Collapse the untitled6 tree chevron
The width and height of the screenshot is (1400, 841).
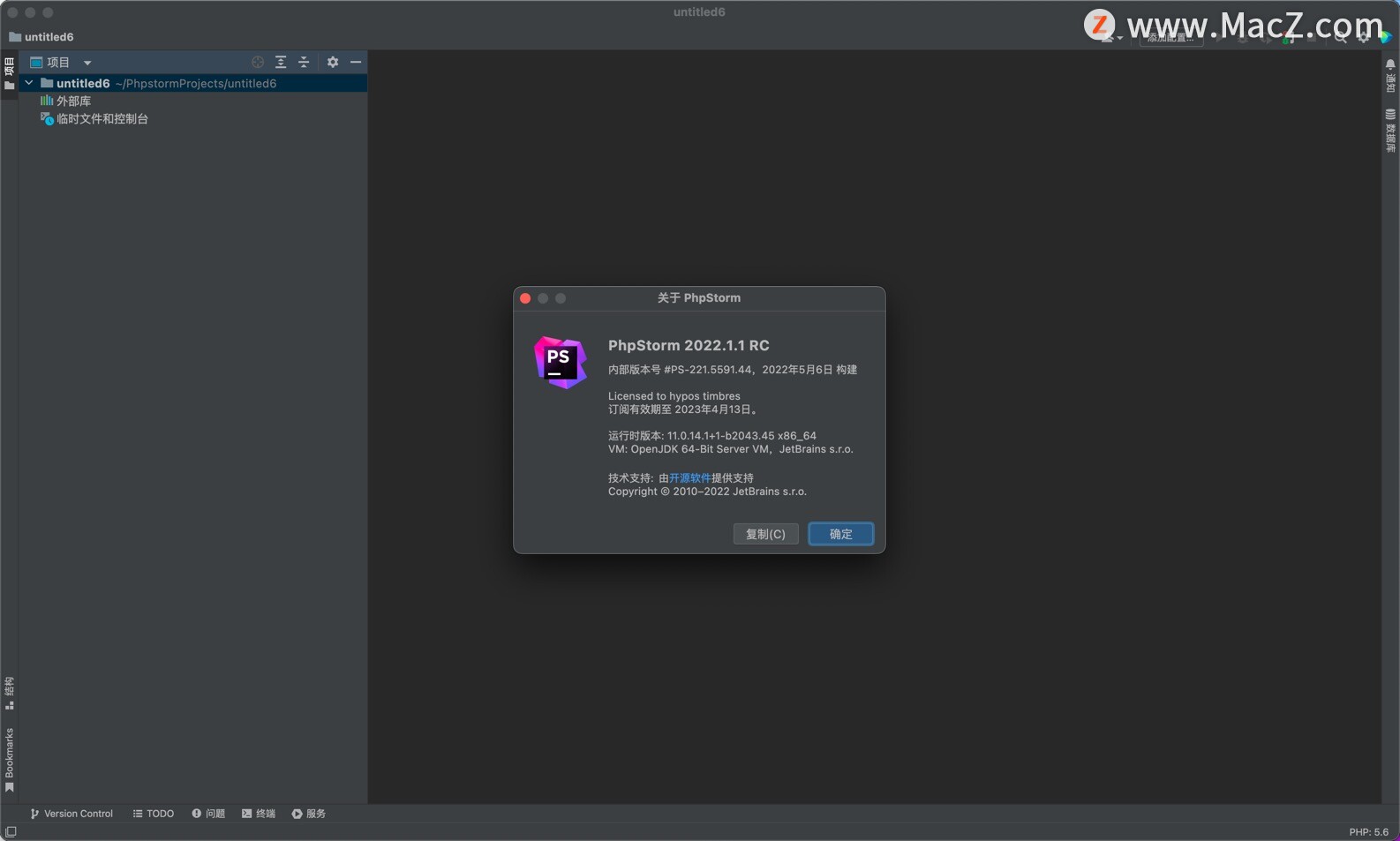pos(29,83)
